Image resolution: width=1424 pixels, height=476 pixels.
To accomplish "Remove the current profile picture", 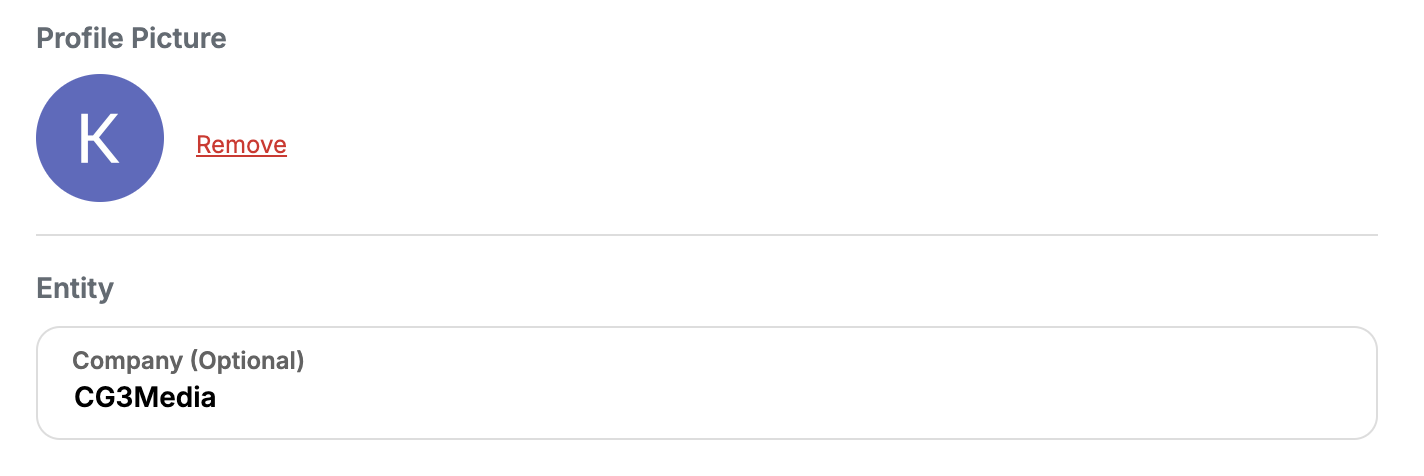I will 241,145.
